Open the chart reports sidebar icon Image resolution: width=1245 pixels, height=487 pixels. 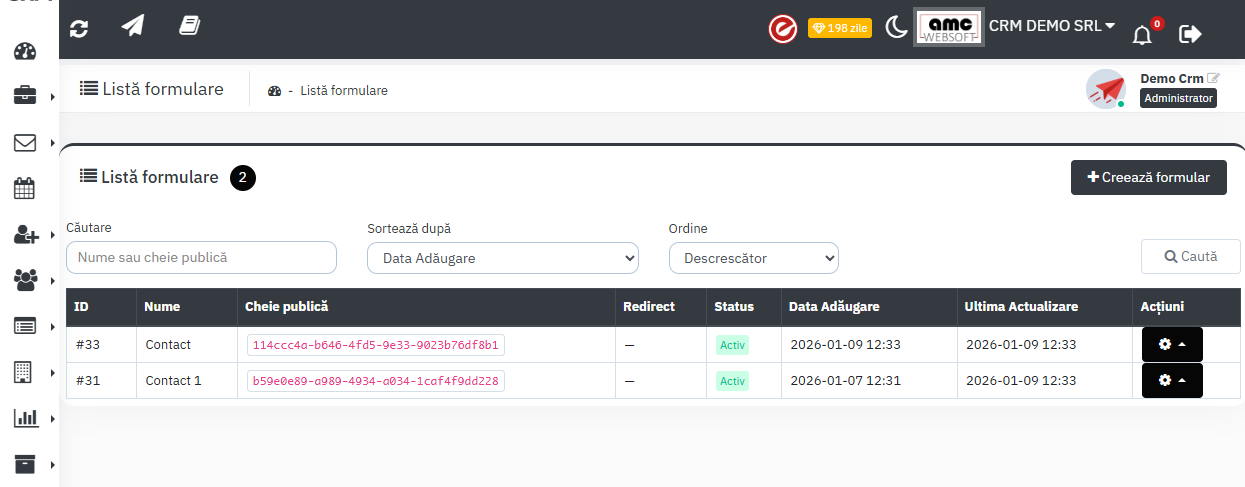25,418
